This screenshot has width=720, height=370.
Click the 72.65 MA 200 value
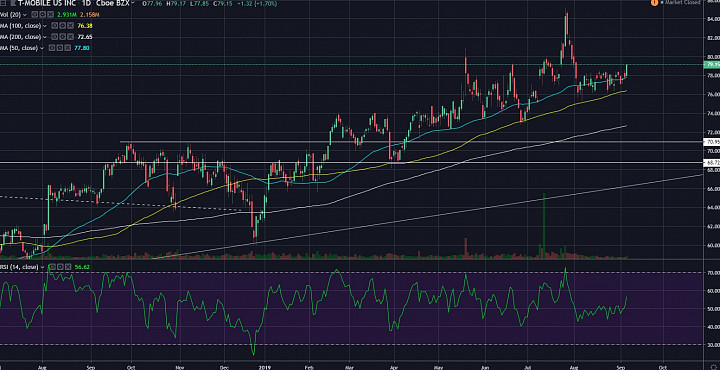tap(85, 37)
